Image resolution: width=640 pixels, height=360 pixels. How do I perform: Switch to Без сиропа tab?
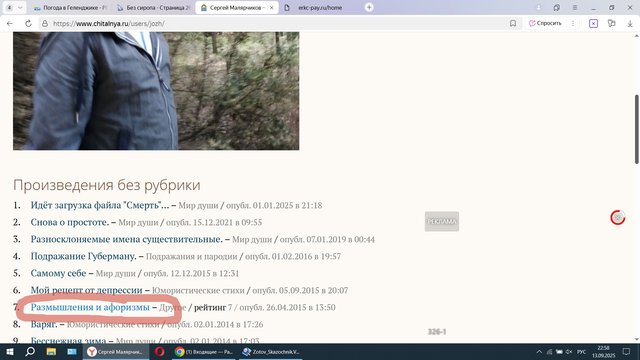click(x=153, y=7)
